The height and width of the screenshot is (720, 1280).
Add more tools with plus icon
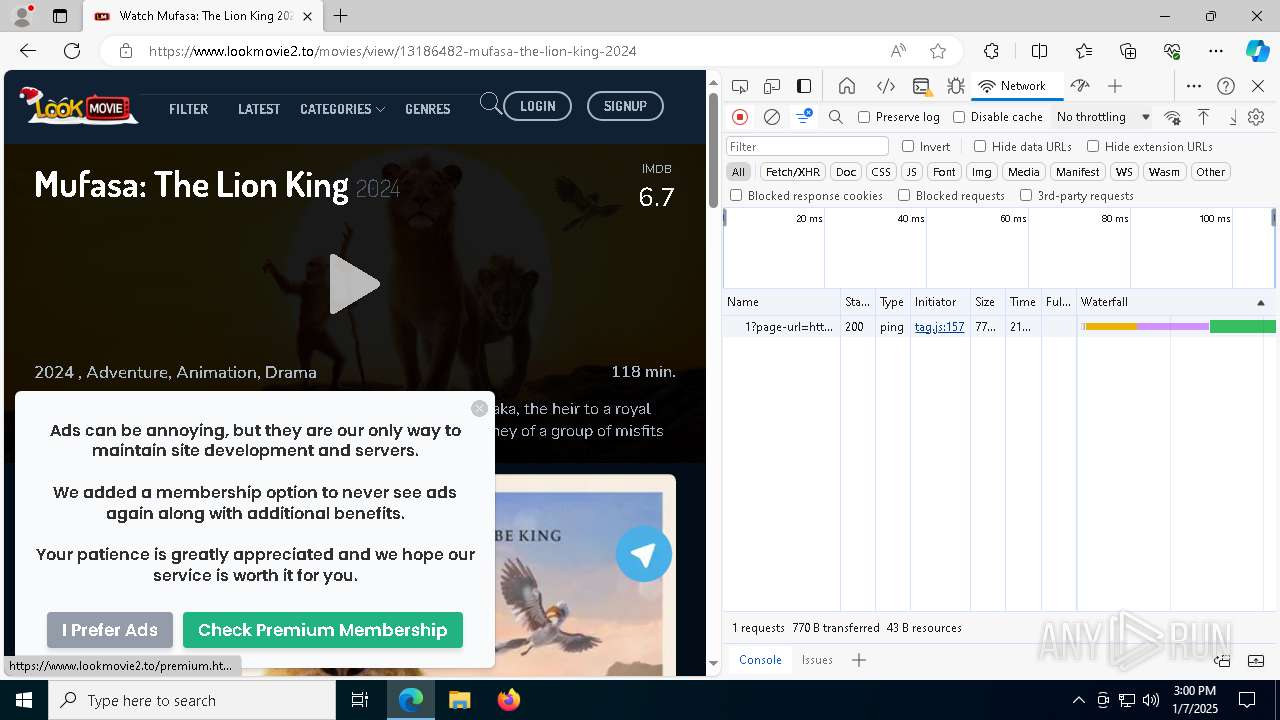click(x=1115, y=86)
